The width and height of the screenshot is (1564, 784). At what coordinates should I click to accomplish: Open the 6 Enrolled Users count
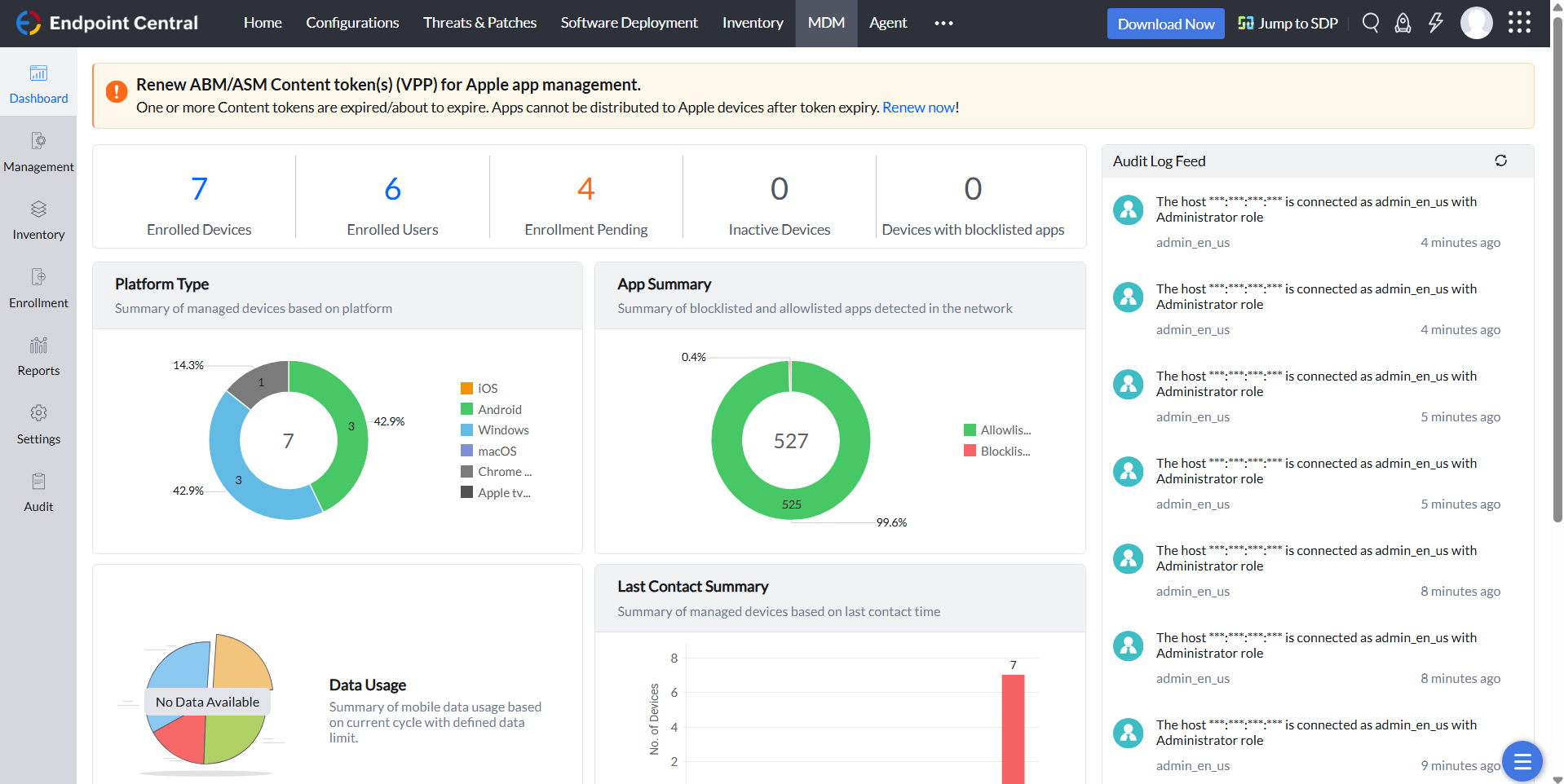pos(392,189)
